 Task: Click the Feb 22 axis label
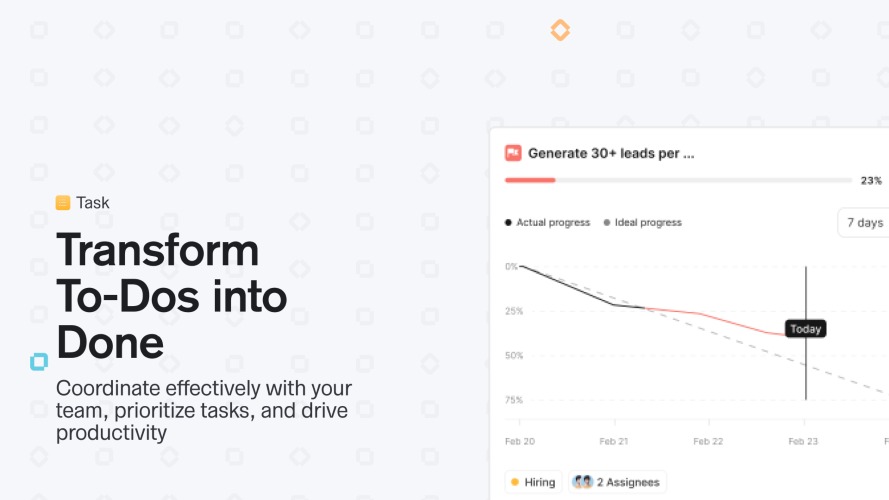(708, 441)
